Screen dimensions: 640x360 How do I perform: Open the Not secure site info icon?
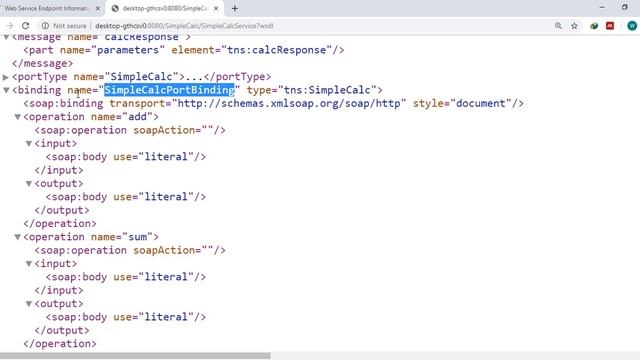click(x=45, y=26)
